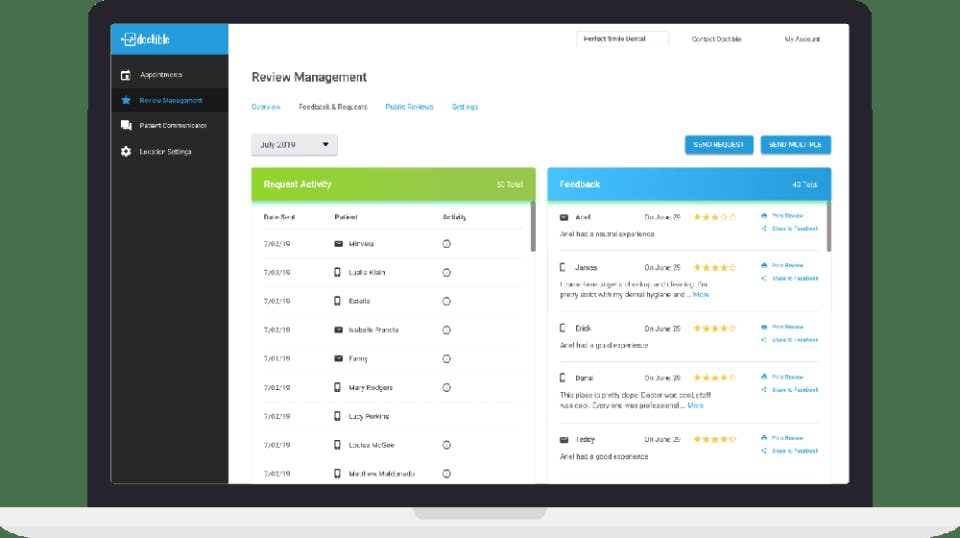960x538 pixels.
Task: Open Location Settings gear icon
Action: click(x=126, y=151)
